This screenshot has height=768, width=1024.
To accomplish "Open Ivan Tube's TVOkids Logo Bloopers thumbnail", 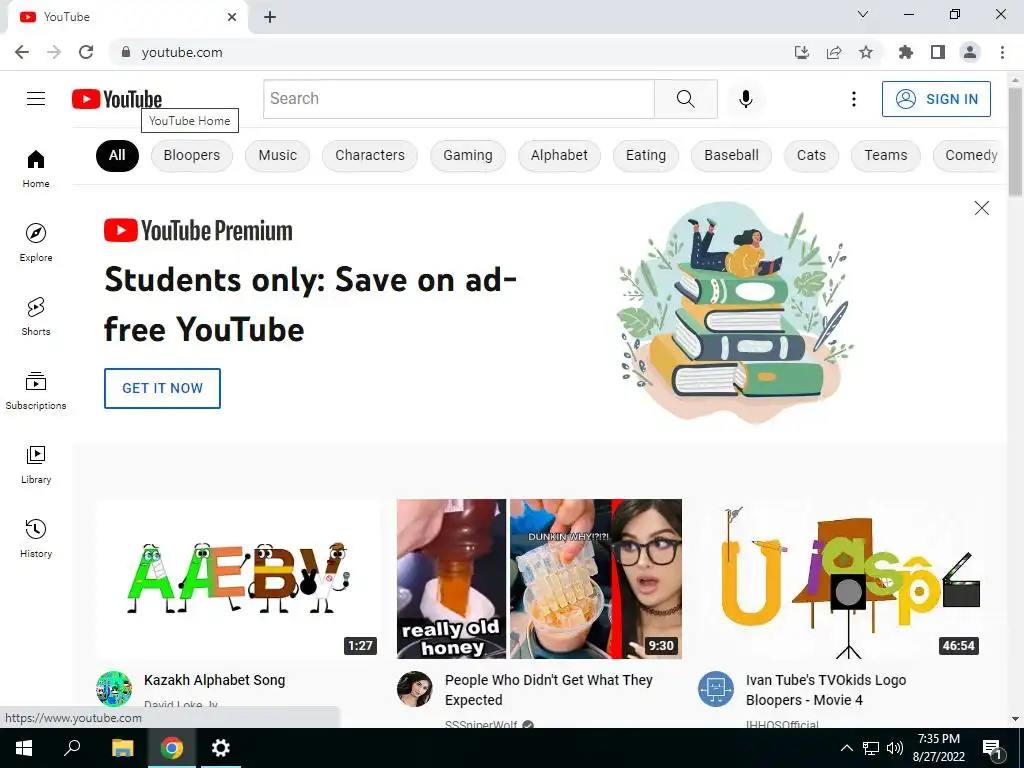I will pos(840,579).
